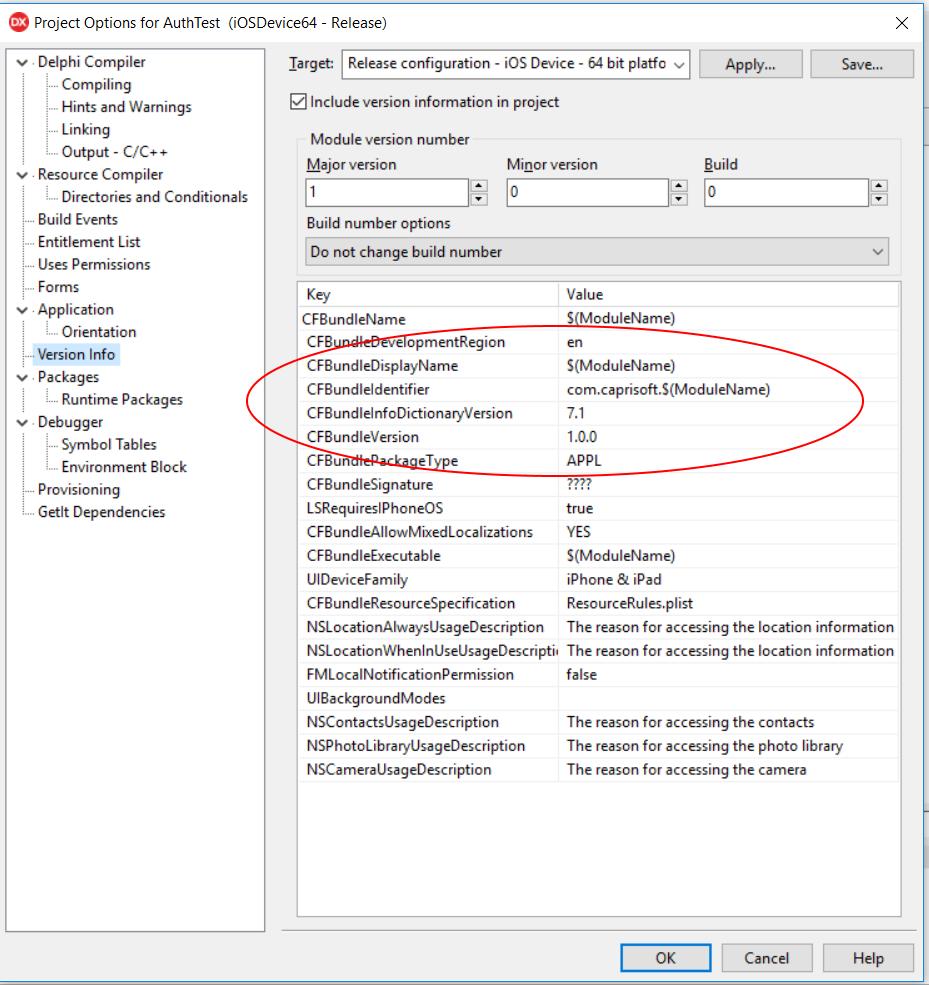The image size is (929, 985).
Task: Click the CFBundleDevelopmentRegion value en
Action: click(x=575, y=342)
